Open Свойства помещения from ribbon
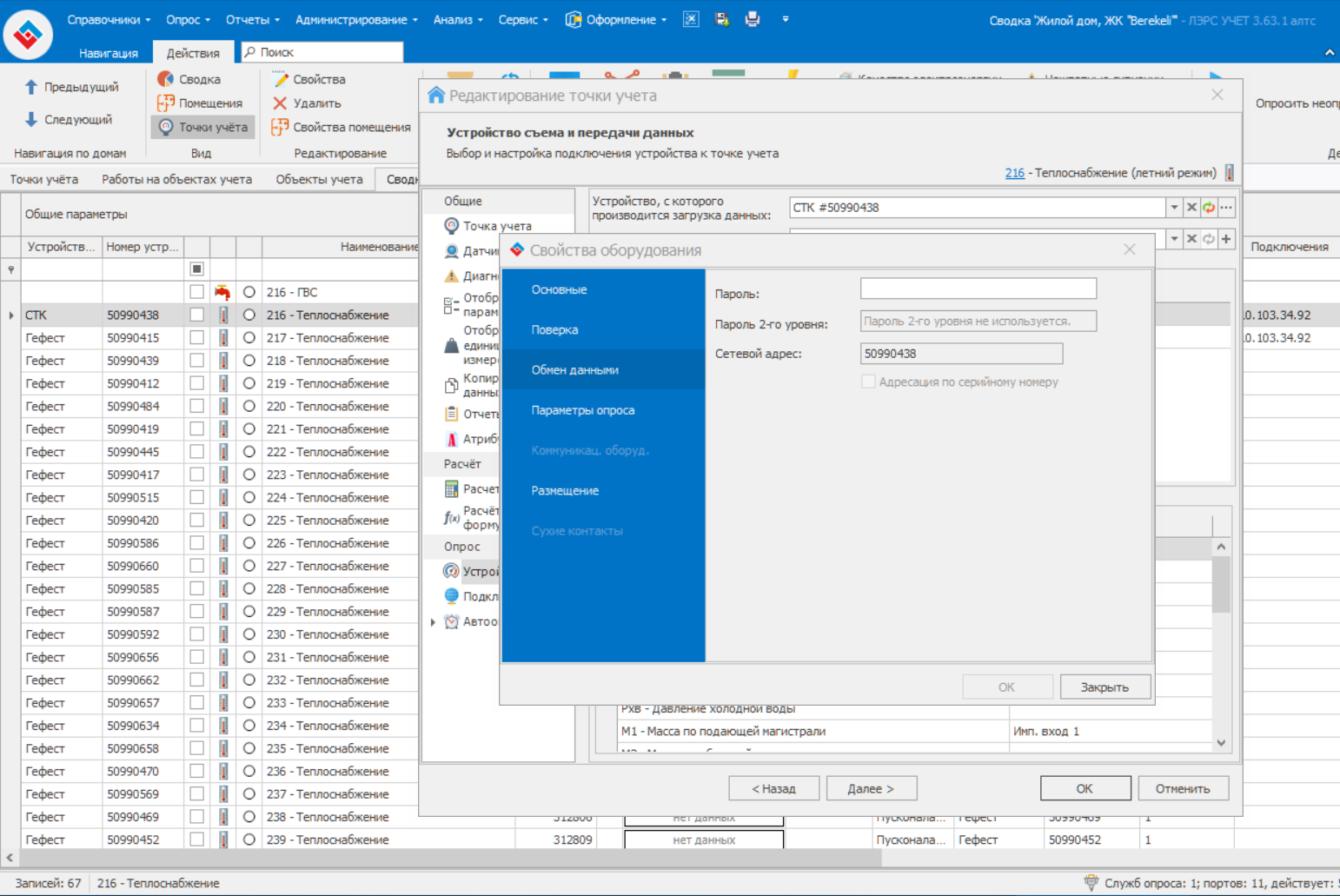The width and height of the screenshot is (1340, 896). (342, 128)
